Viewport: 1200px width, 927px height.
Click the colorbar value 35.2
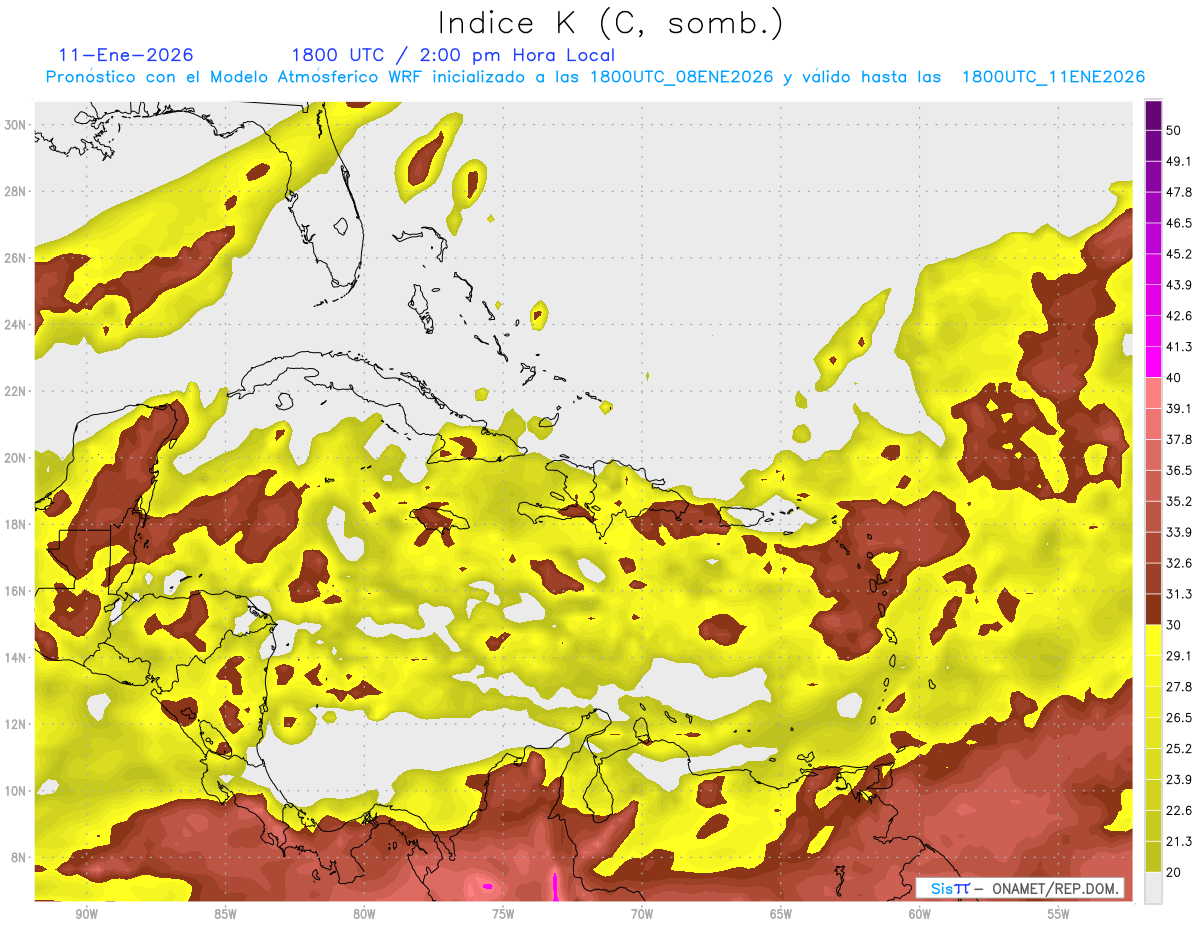coord(1179,501)
